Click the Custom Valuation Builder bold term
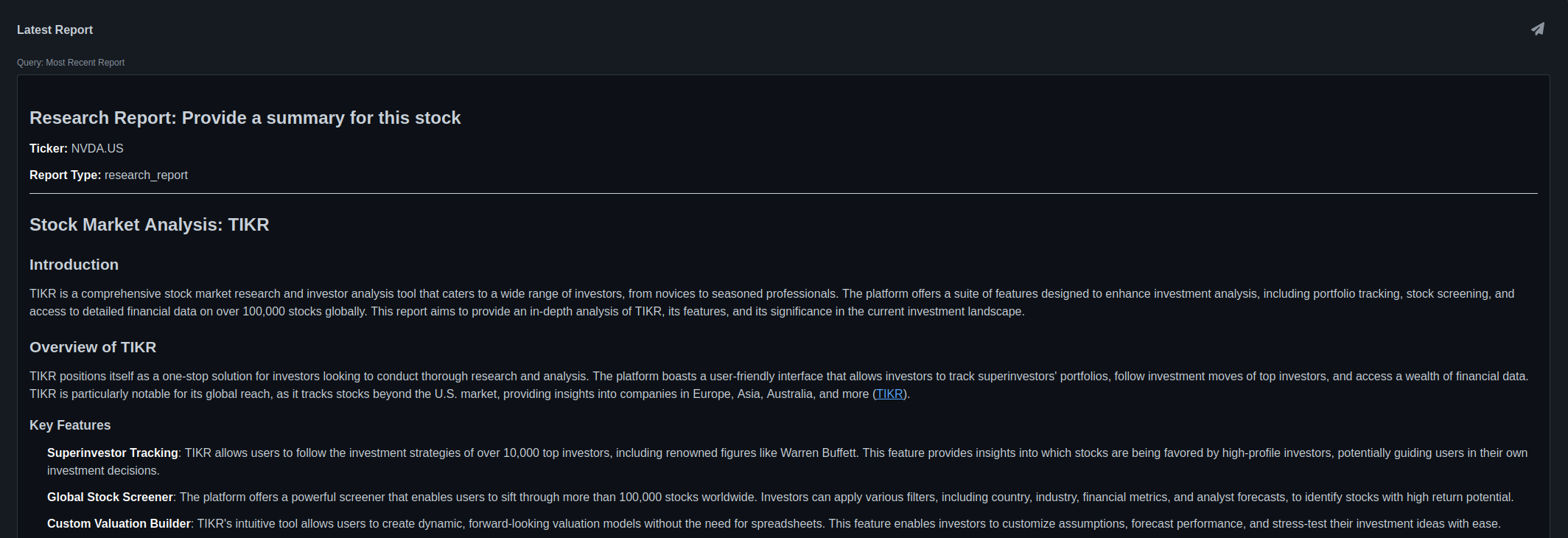This screenshot has width=1568, height=538. click(x=119, y=524)
